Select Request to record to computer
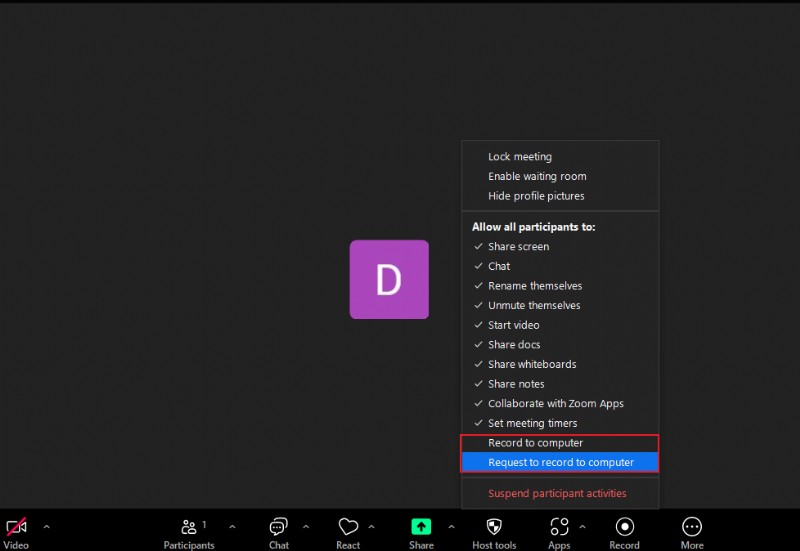The image size is (800, 551). click(560, 463)
